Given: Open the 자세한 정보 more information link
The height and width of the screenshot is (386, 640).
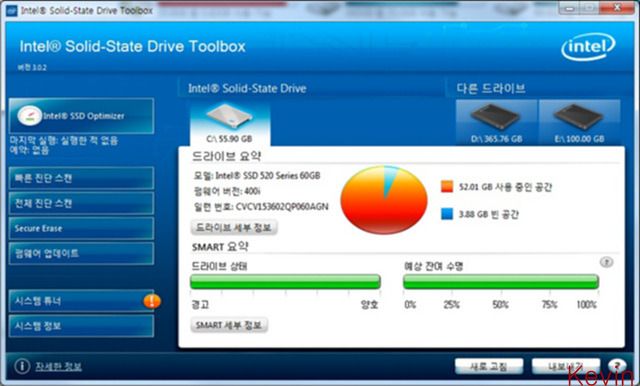Looking at the screenshot, I should pos(58,366).
